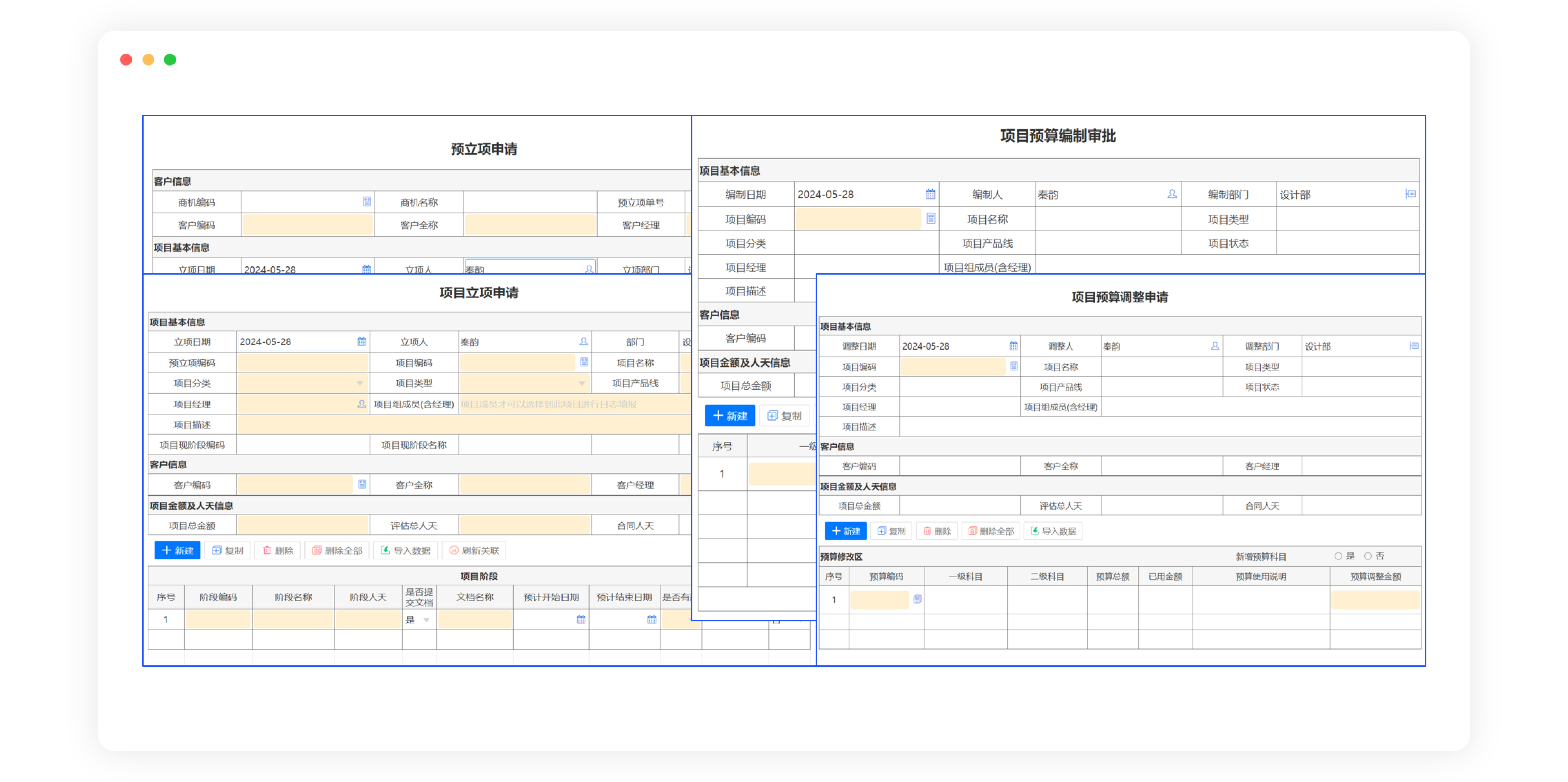This screenshot has width=1568, height=782.
Task: Click 项目阶段 table heading
Action: pos(478,576)
